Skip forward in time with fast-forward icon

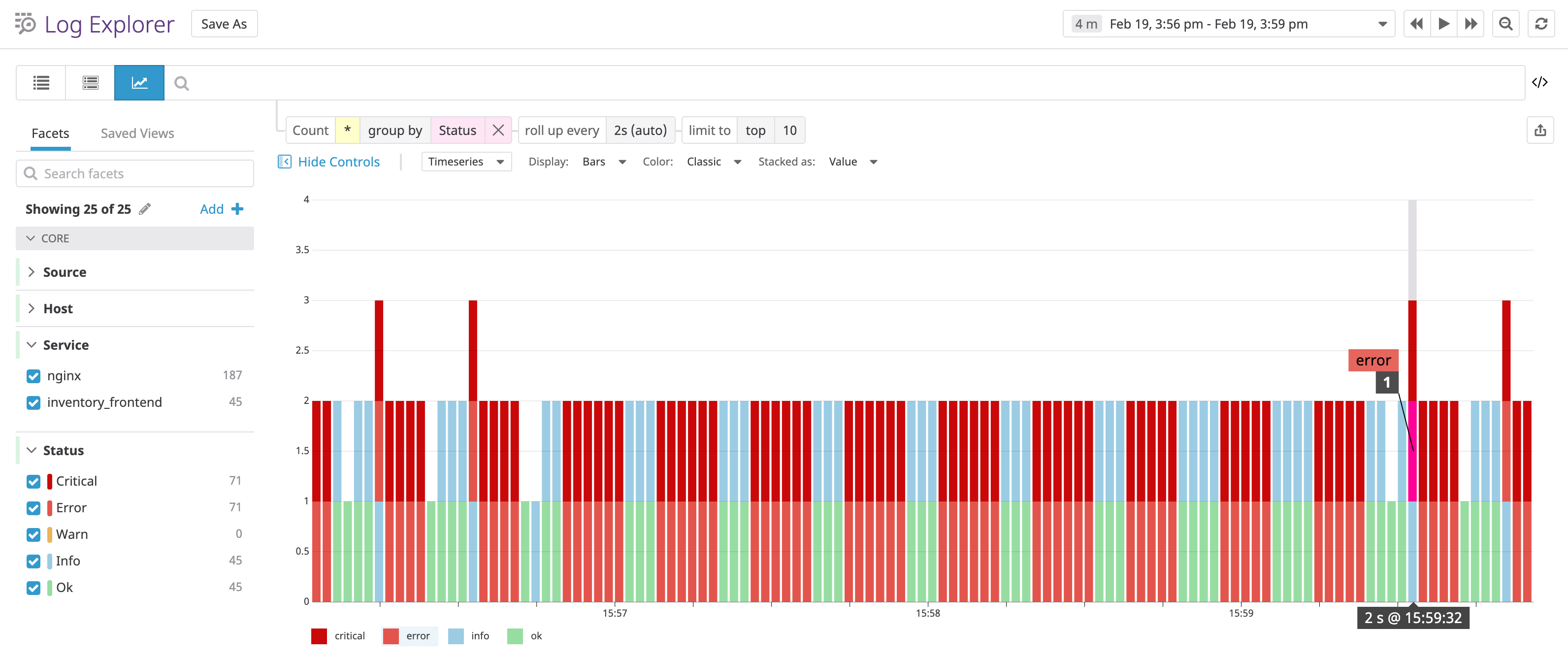[1471, 24]
